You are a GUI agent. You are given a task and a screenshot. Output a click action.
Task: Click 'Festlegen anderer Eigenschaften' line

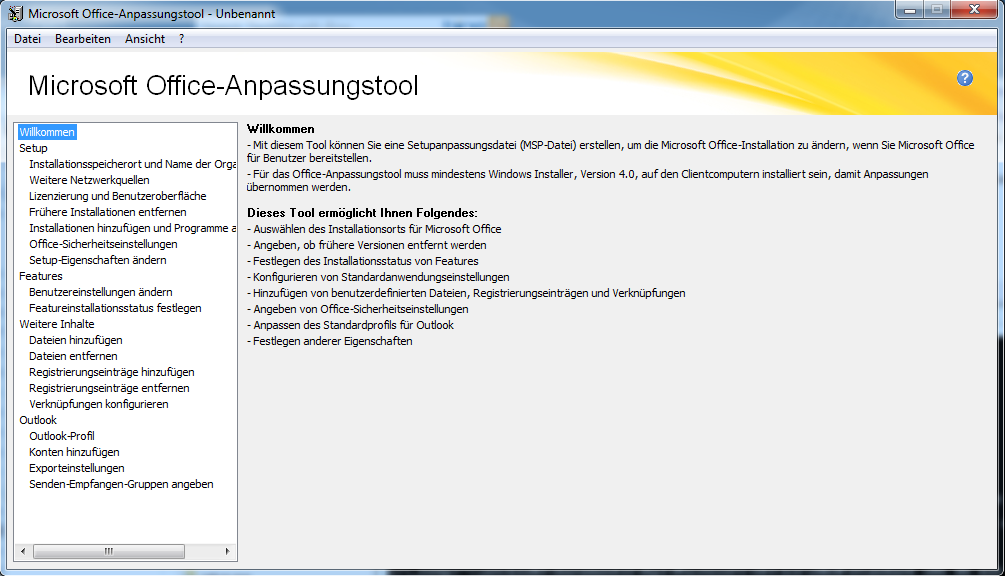tap(329, 341)
